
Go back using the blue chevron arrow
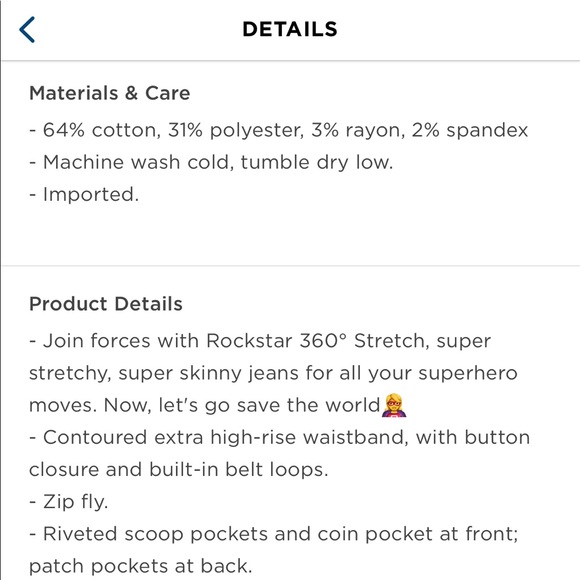pos(27,30)
